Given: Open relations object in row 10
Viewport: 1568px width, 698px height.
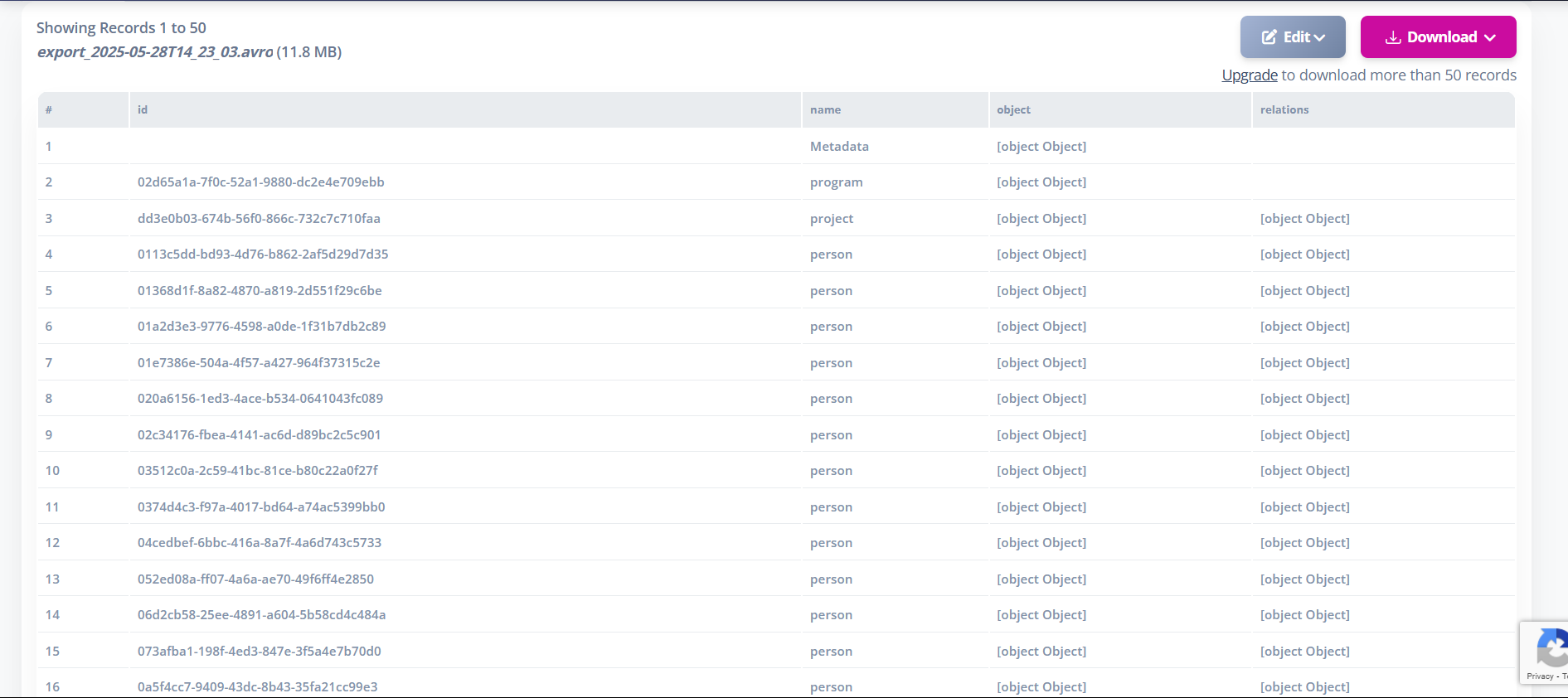Looking at the screenshot, I should coord(1304,471).
